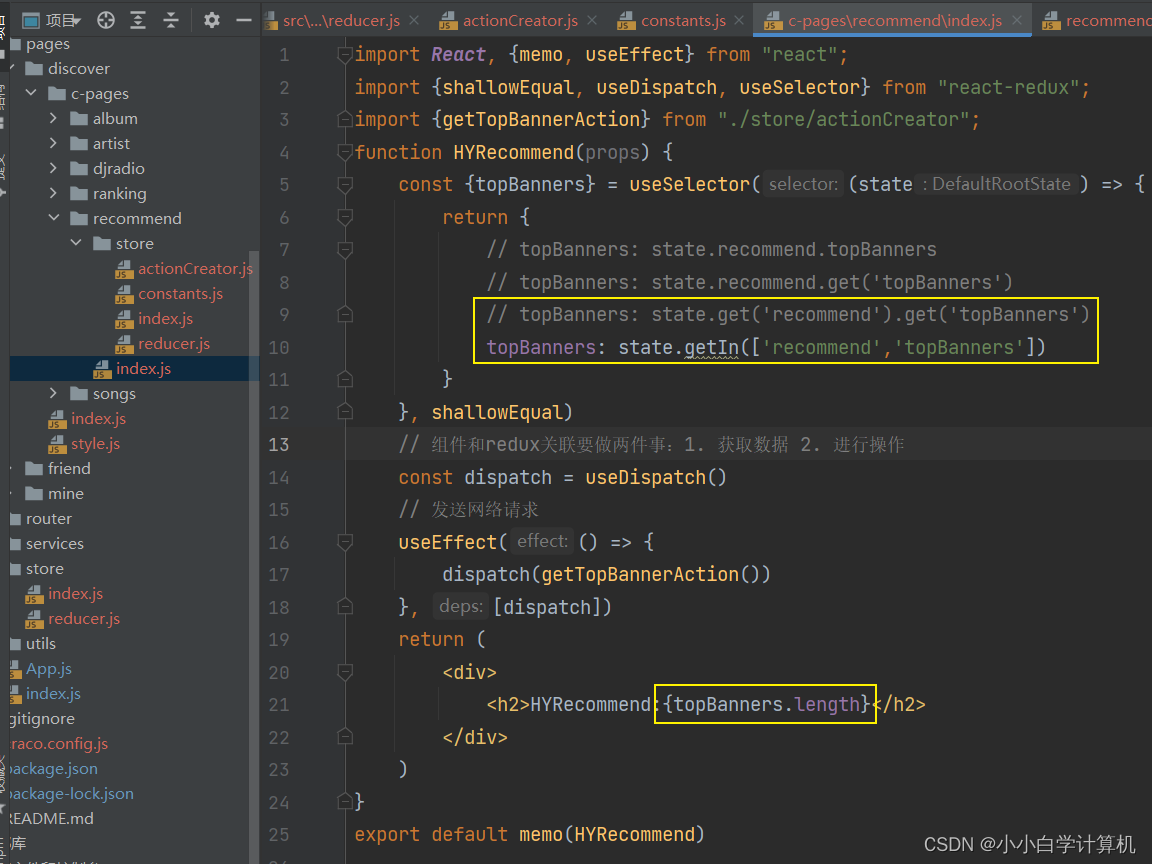
Task: Toggle fold end marker at line 12
Action: tap(345, 412)
